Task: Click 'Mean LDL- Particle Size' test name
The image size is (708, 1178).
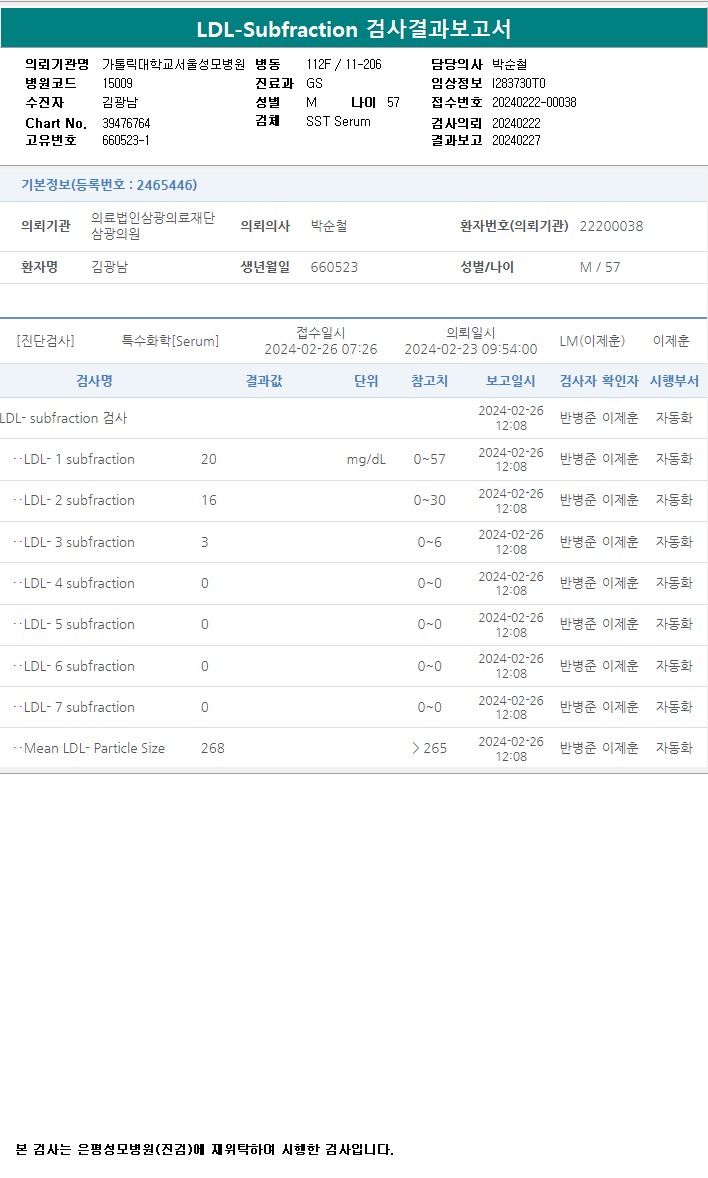Action: click(x=94, y=748)
